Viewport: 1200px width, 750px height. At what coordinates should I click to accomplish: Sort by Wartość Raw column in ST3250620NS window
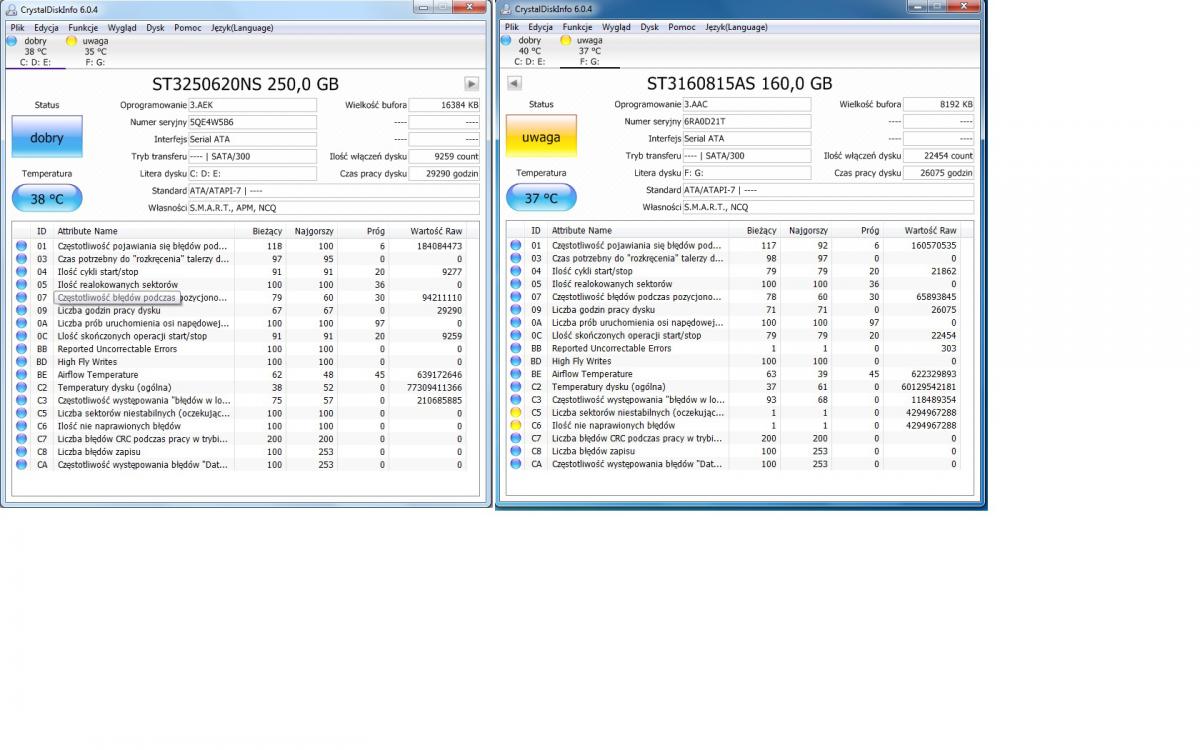[436, 231]
